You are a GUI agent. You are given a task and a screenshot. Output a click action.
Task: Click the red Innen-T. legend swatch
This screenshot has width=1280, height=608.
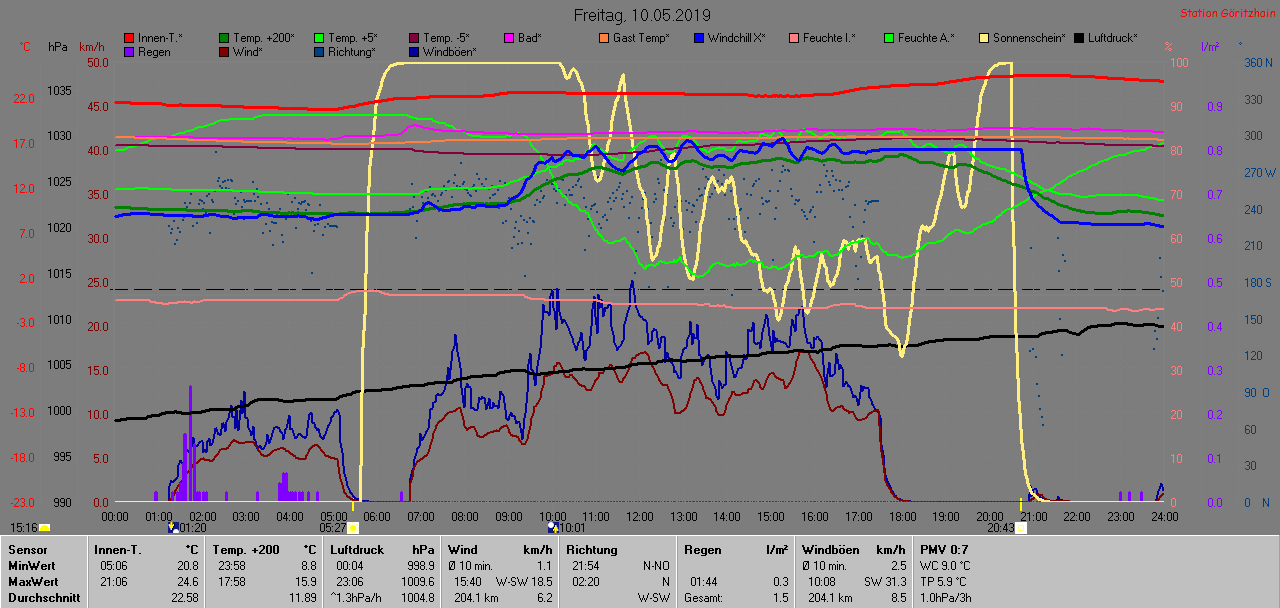130,38
